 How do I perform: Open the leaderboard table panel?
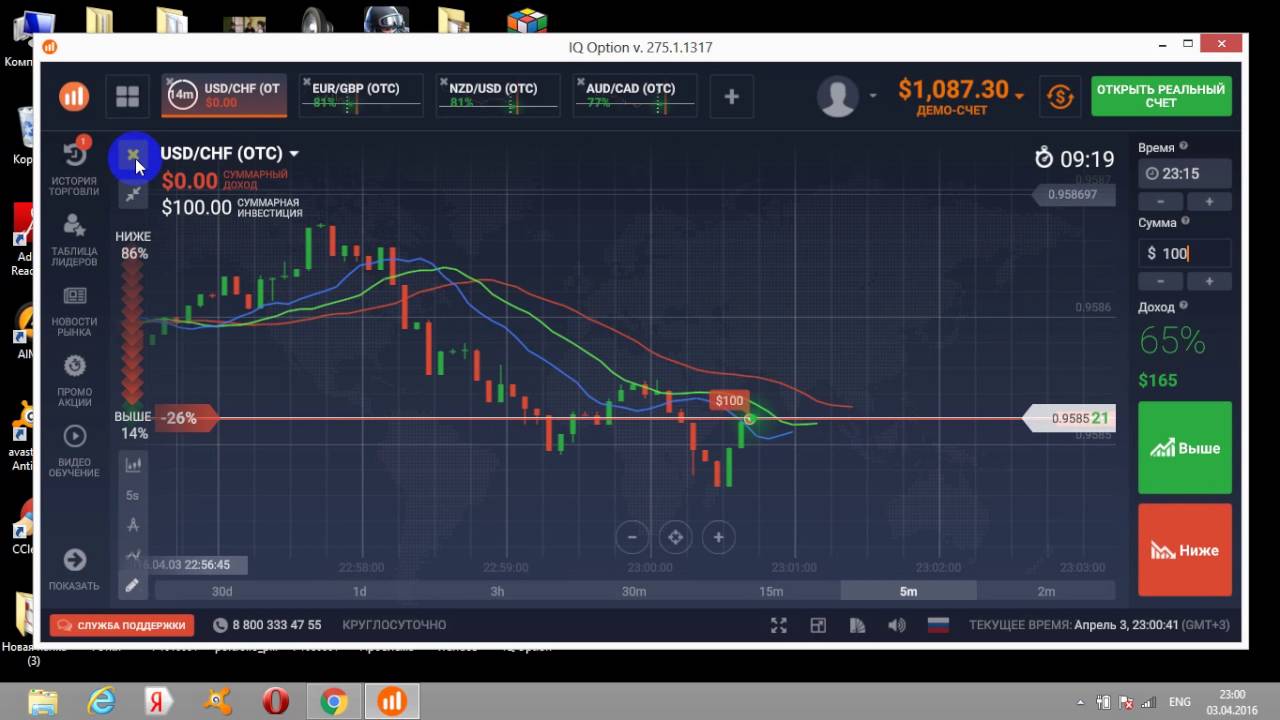(74, 240)
